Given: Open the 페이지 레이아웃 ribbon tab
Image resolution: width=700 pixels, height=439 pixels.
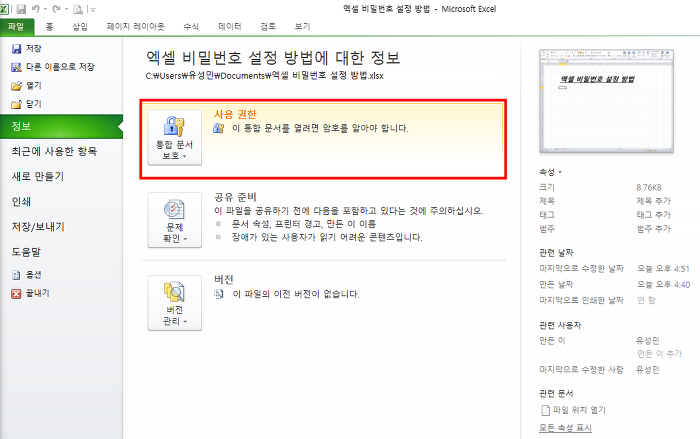Looking at the screenshot, I should 136,26.
